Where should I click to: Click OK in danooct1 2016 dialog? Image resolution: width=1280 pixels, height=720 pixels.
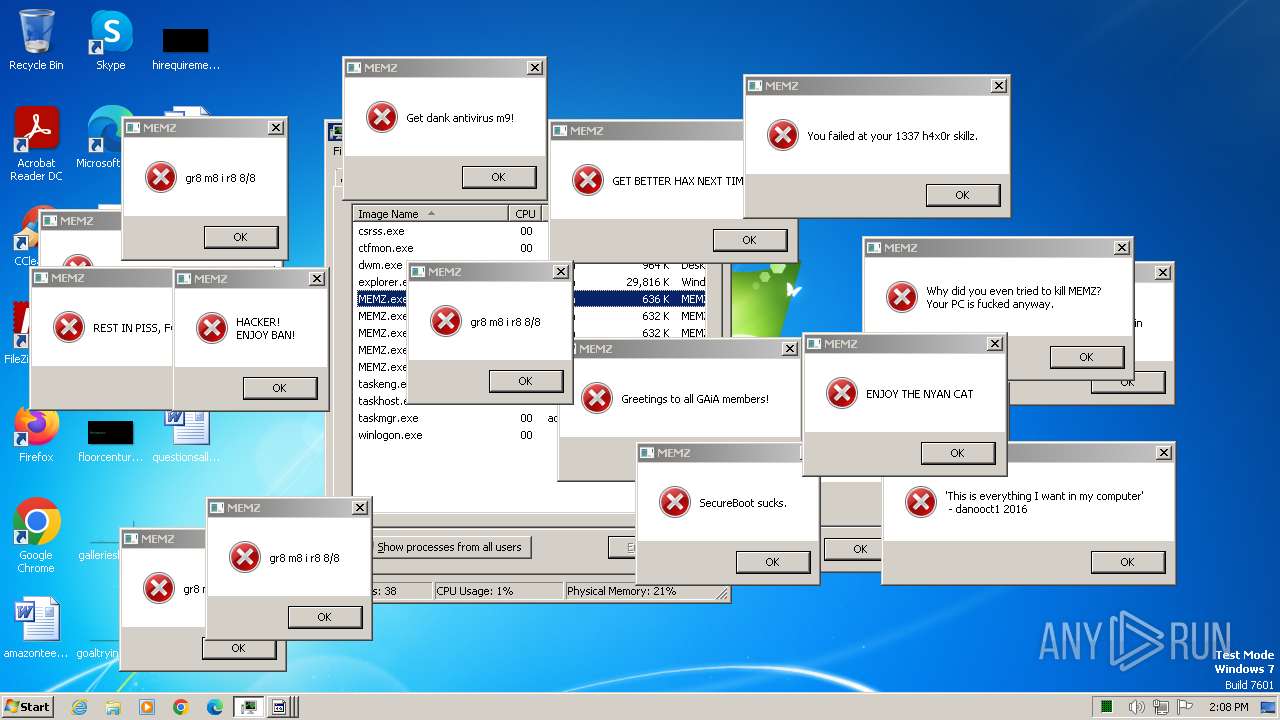(1128, 562)
